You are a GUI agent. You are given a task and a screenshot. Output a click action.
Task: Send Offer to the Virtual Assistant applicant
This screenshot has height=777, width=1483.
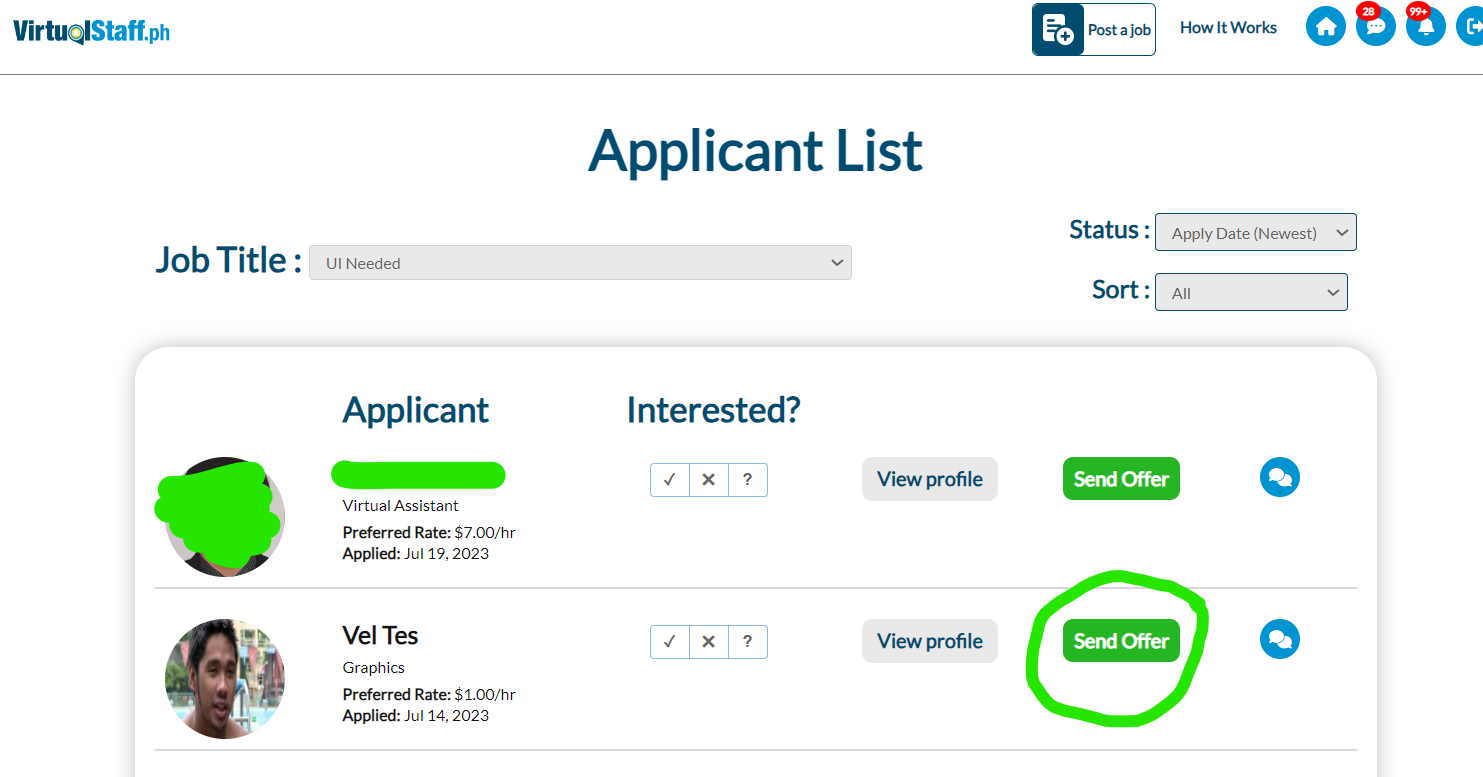[x=1121, y=479]
